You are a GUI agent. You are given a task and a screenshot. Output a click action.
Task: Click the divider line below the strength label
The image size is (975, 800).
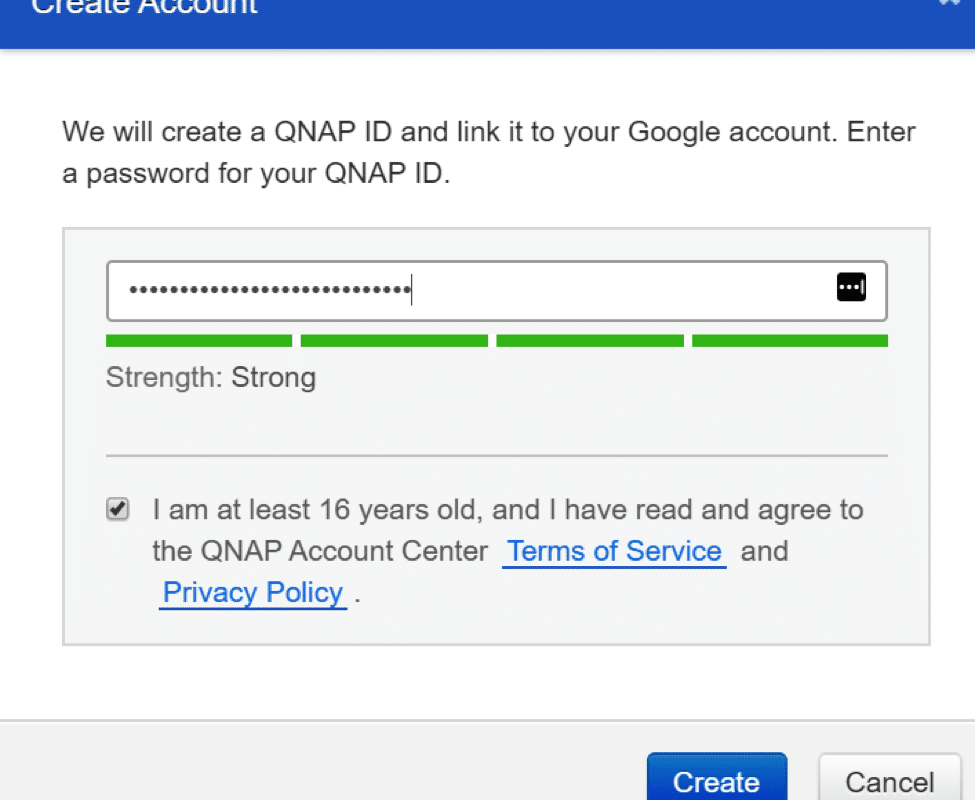(x=497, y=456)
